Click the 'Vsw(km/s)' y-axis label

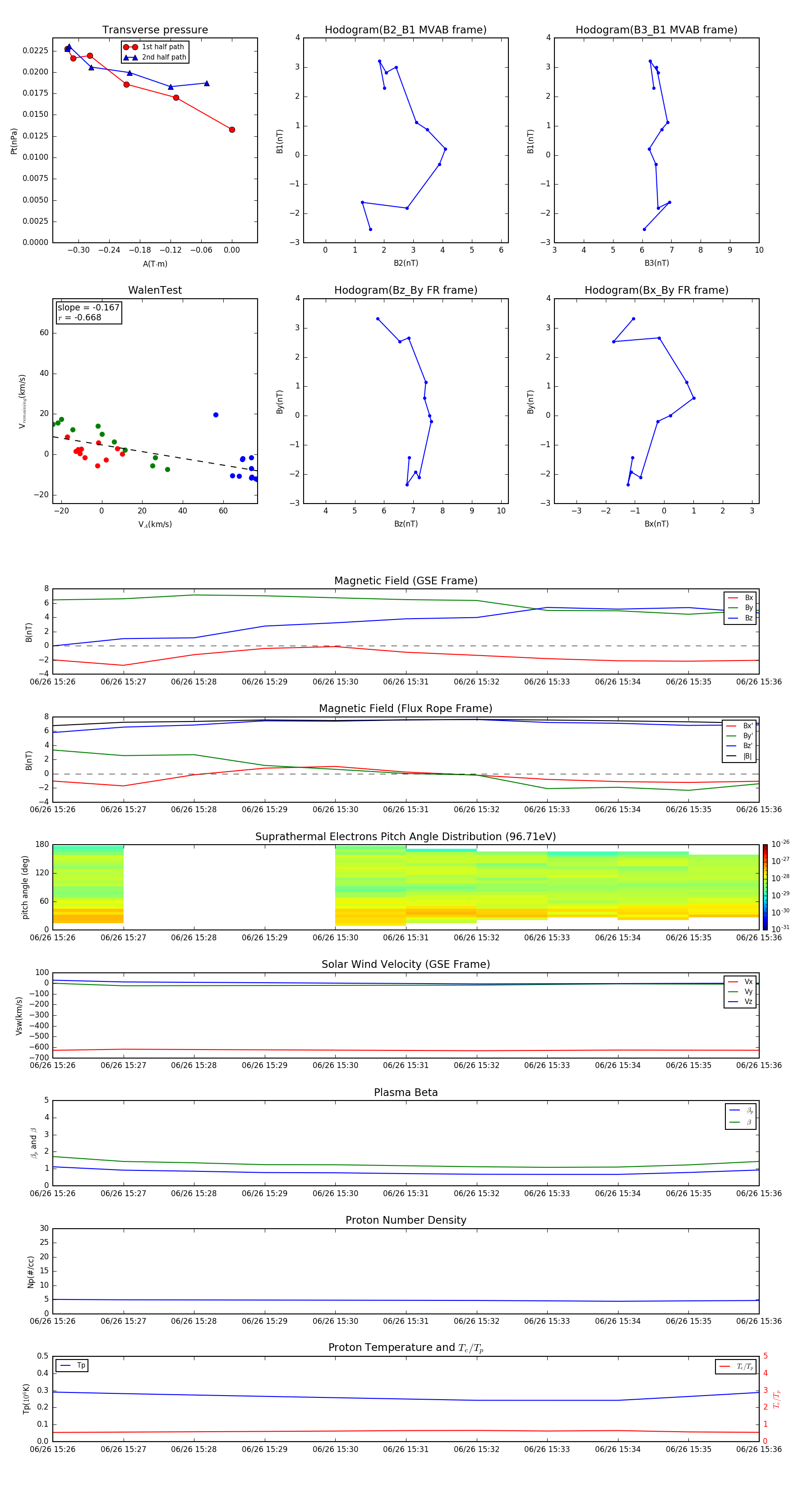(x=19, y=1015)
